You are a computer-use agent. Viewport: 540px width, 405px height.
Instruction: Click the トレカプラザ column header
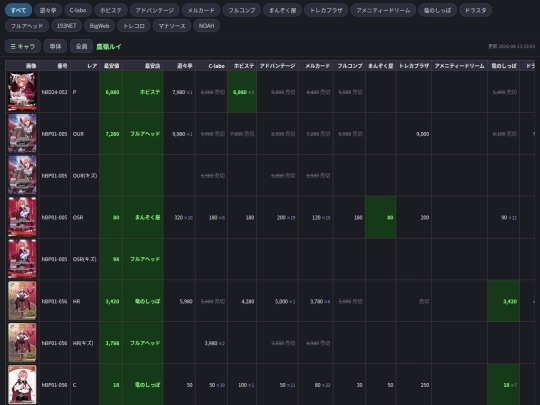coord(413,65)
